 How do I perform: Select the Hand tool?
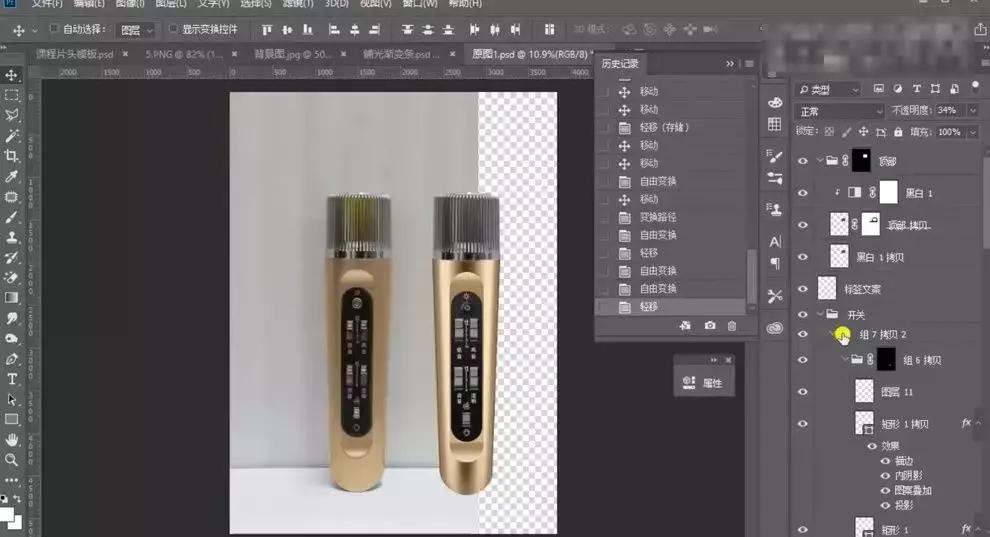(11, 439)
